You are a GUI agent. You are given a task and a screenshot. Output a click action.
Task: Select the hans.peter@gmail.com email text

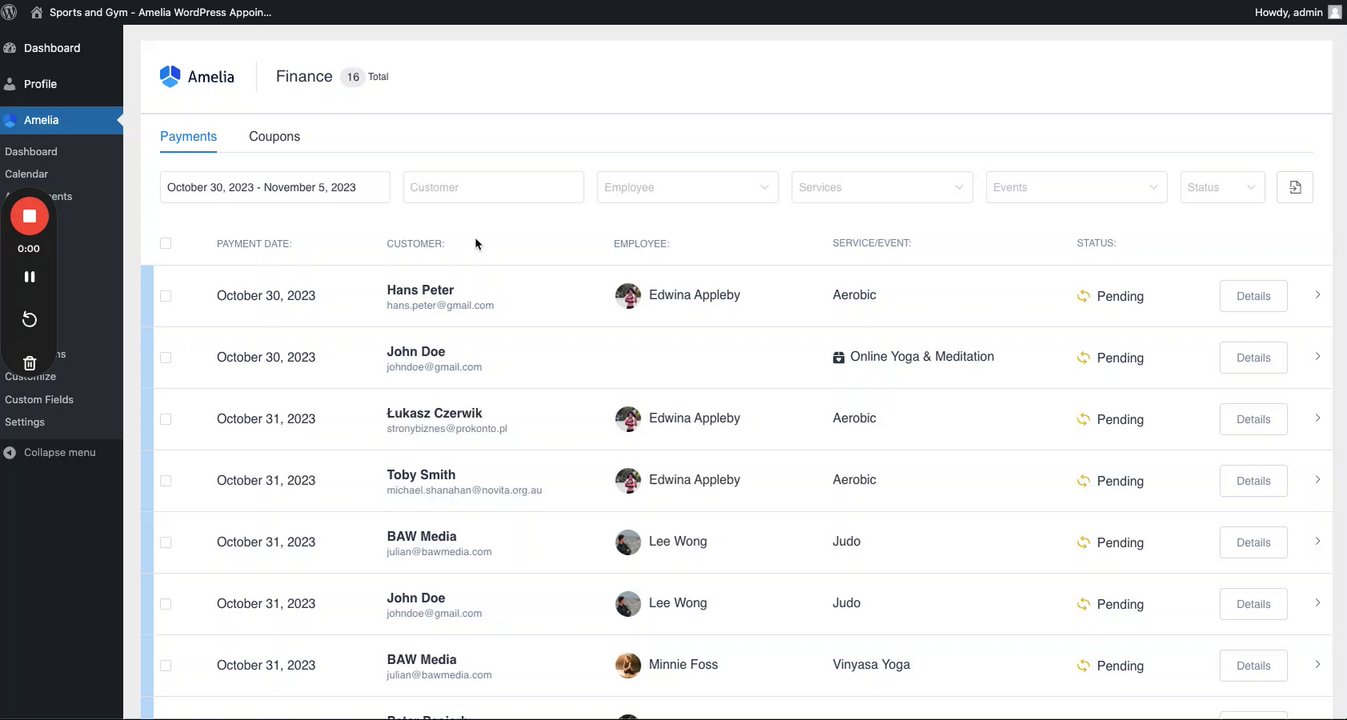[x=440, y=305]
